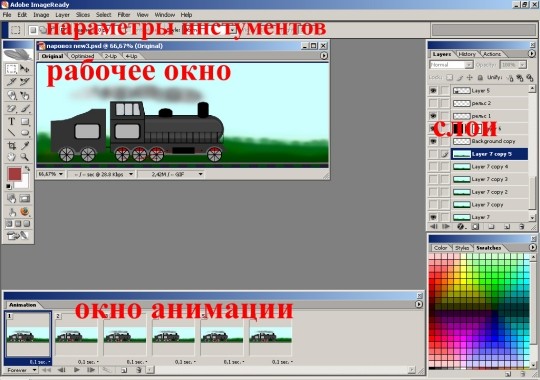The height and width of the screenshot is (380, 540).
Task: Select the Paintbrush tool
Action: 24,109
